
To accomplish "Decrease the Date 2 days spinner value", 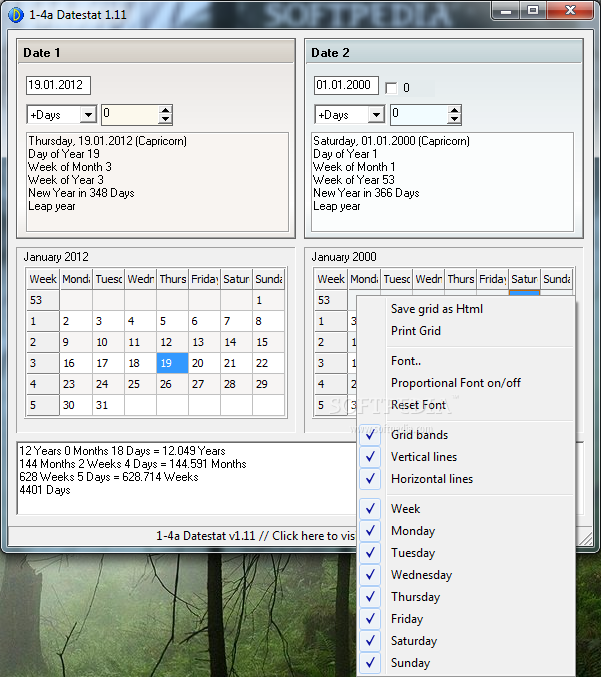I will [x=454, y=119].
